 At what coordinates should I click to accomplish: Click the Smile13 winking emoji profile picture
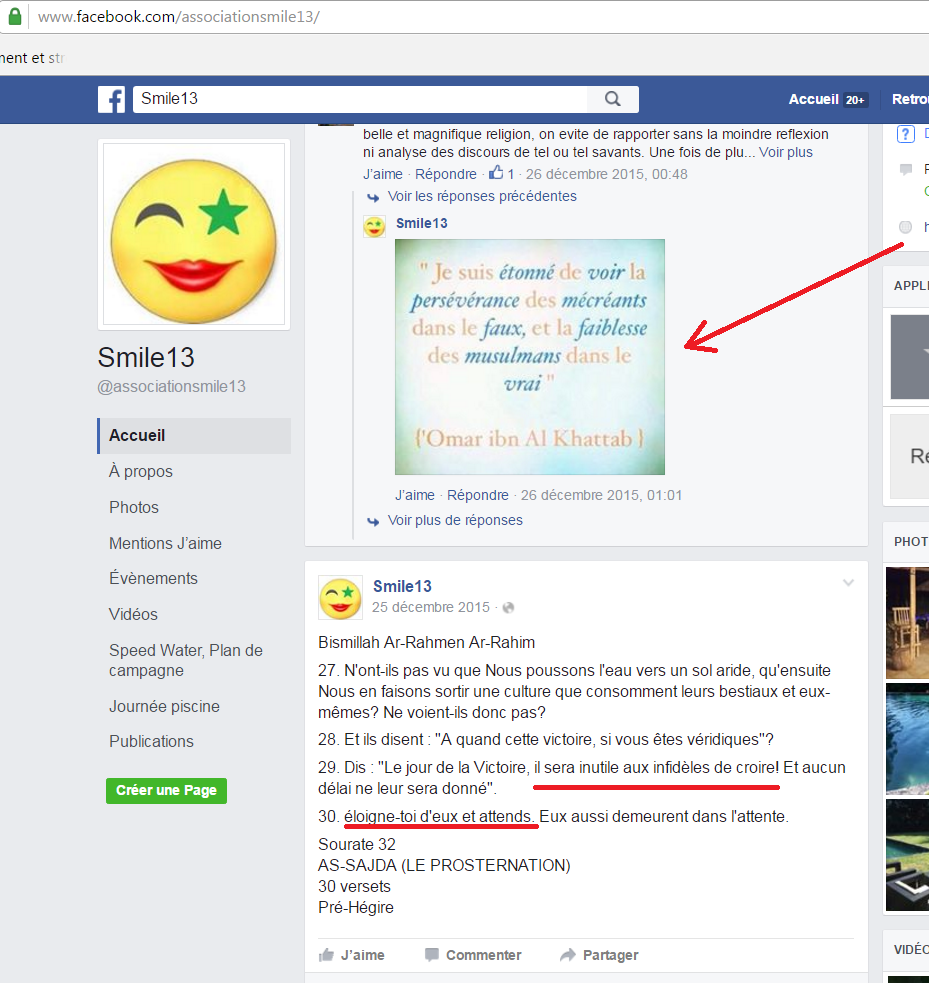(194, 235)
